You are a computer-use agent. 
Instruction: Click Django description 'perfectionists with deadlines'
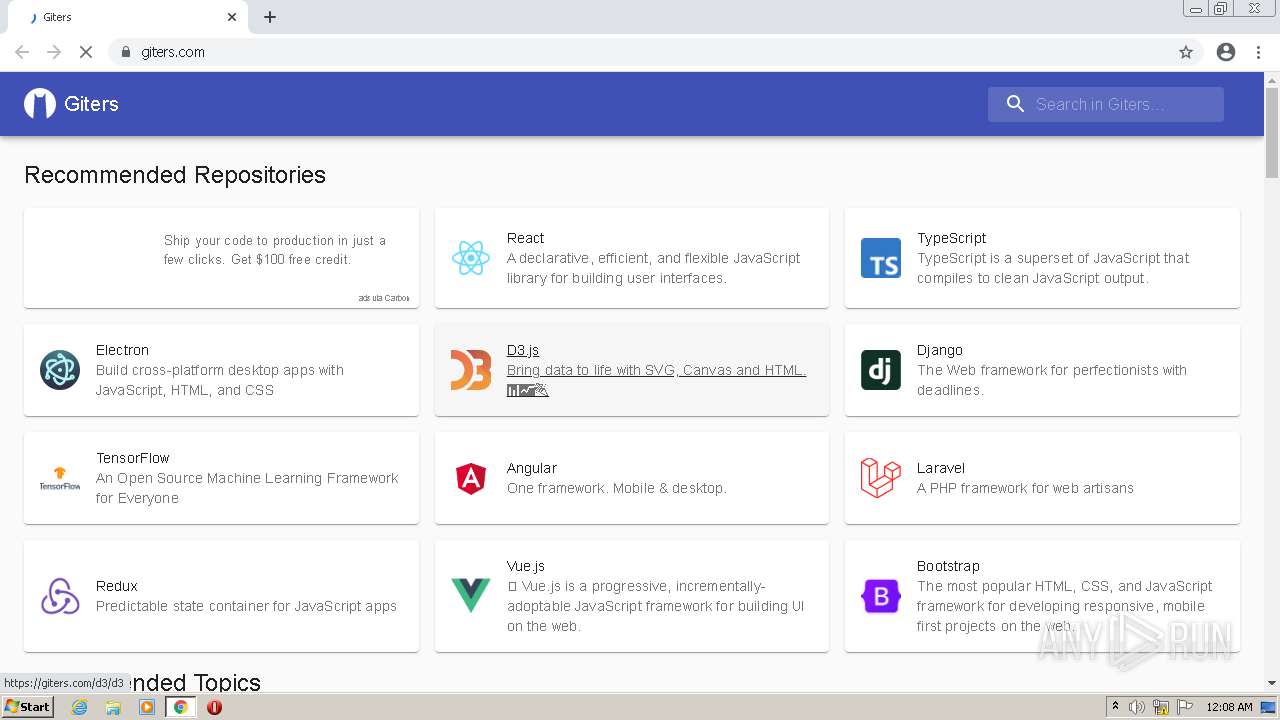click(1052, 380)
